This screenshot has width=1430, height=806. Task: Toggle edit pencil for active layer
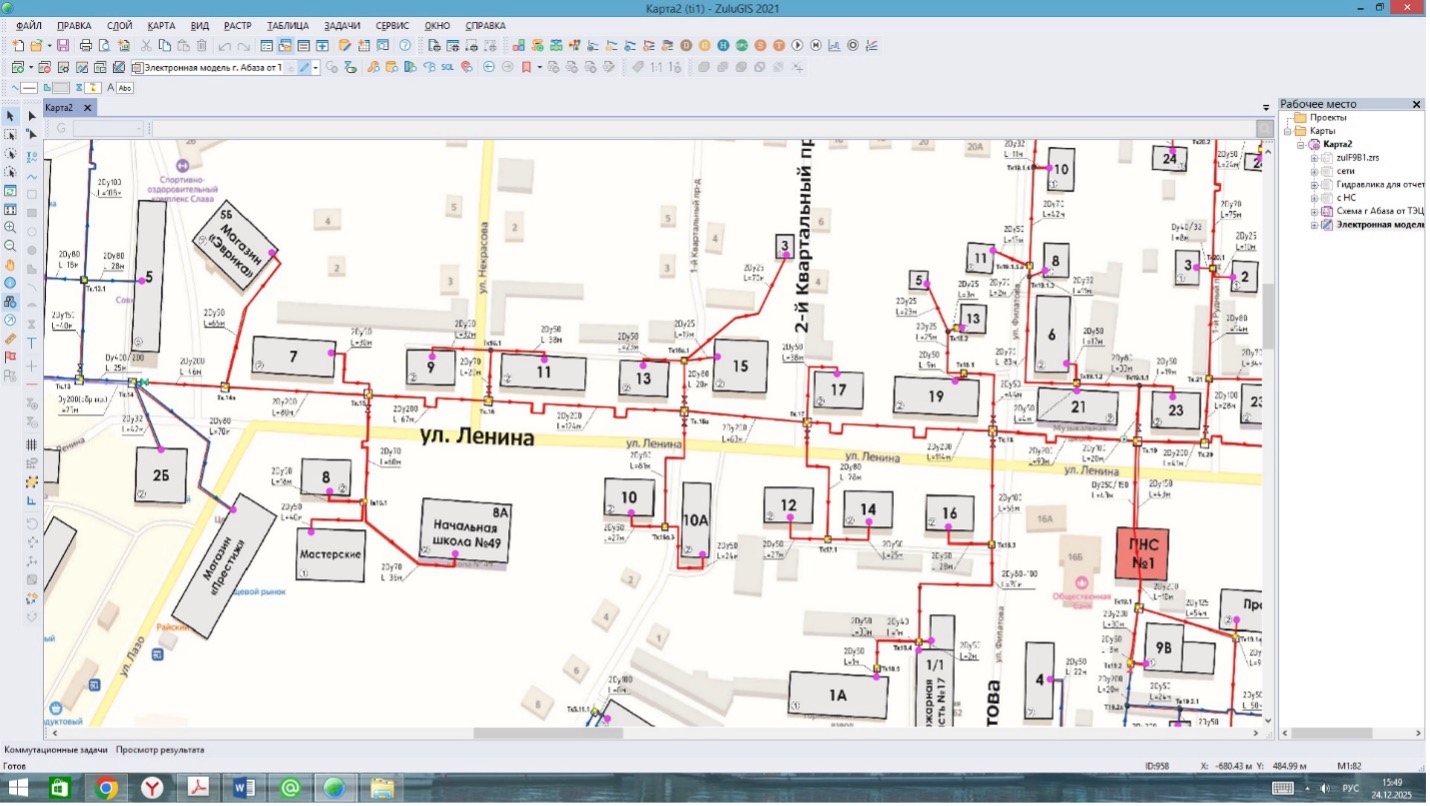pos(304,67)
